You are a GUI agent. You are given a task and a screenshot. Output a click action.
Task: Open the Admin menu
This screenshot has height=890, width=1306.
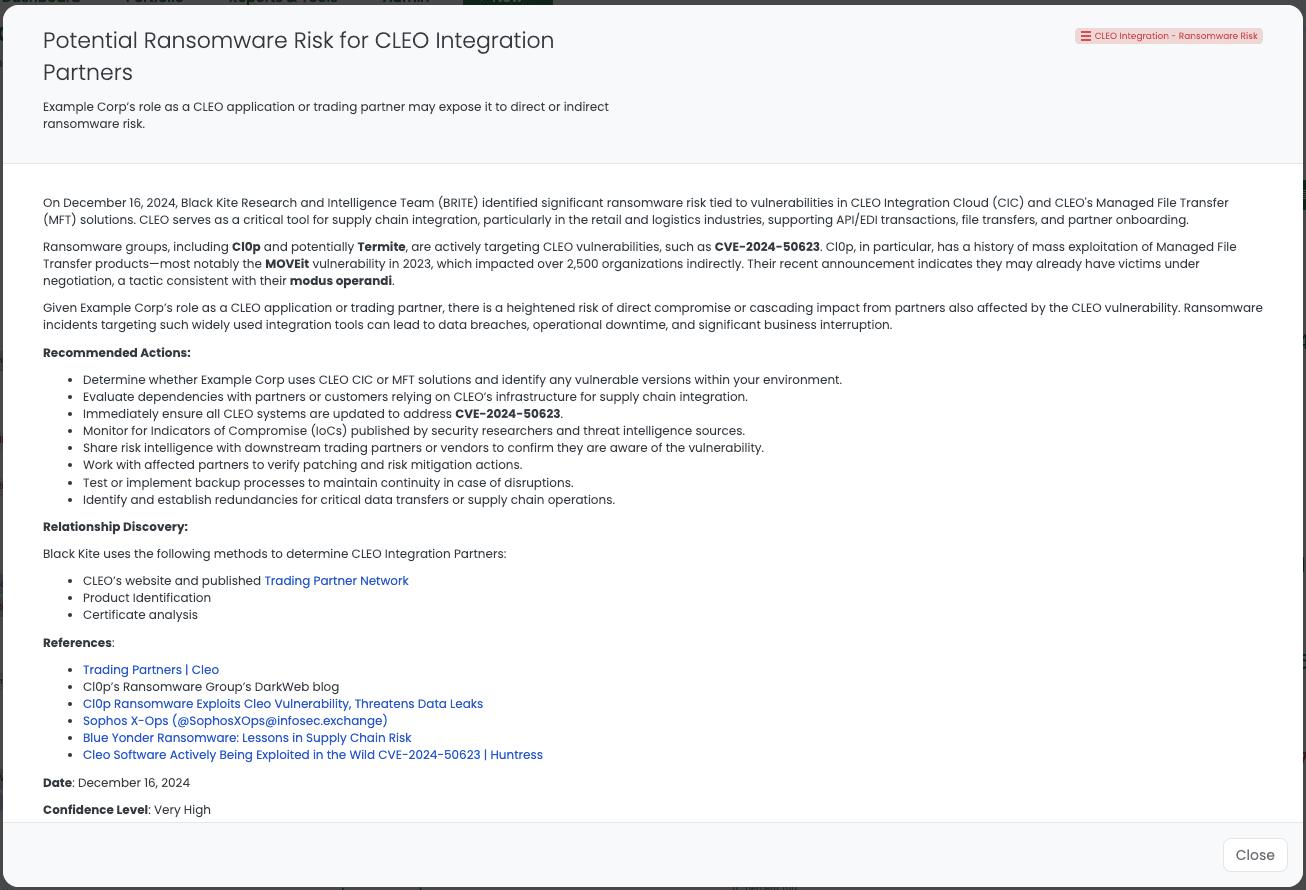[406, 3]
